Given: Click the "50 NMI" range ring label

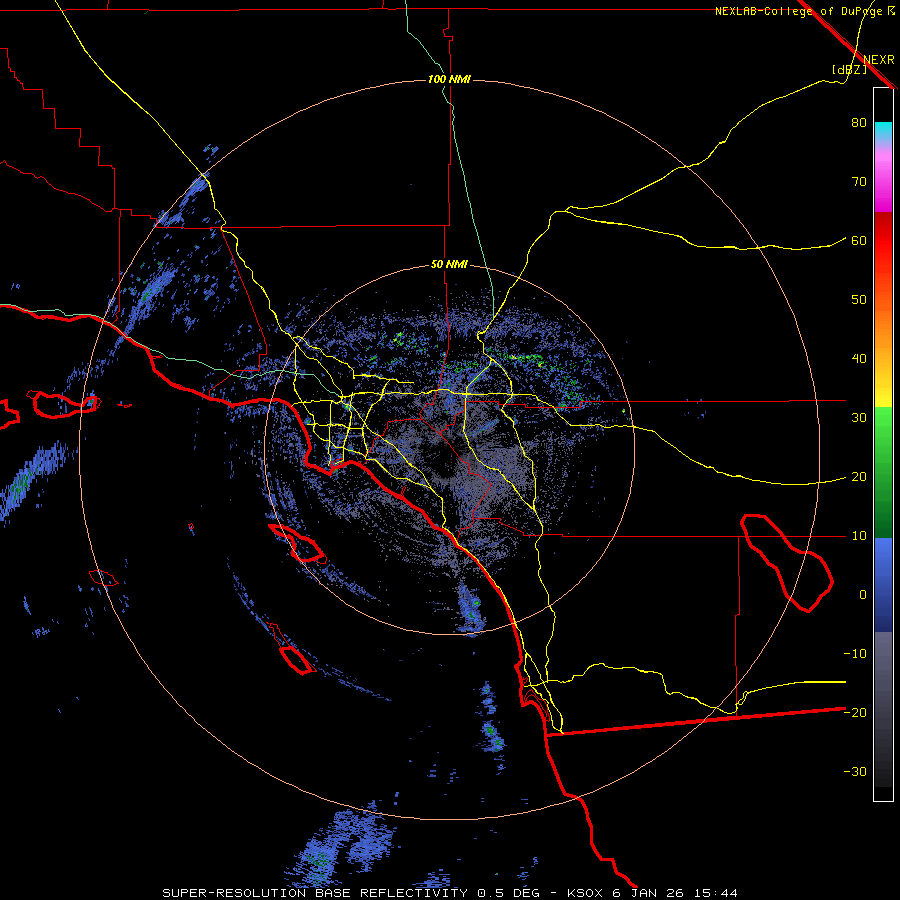Looking at the screenshot, I should click(x=449, y=265).
